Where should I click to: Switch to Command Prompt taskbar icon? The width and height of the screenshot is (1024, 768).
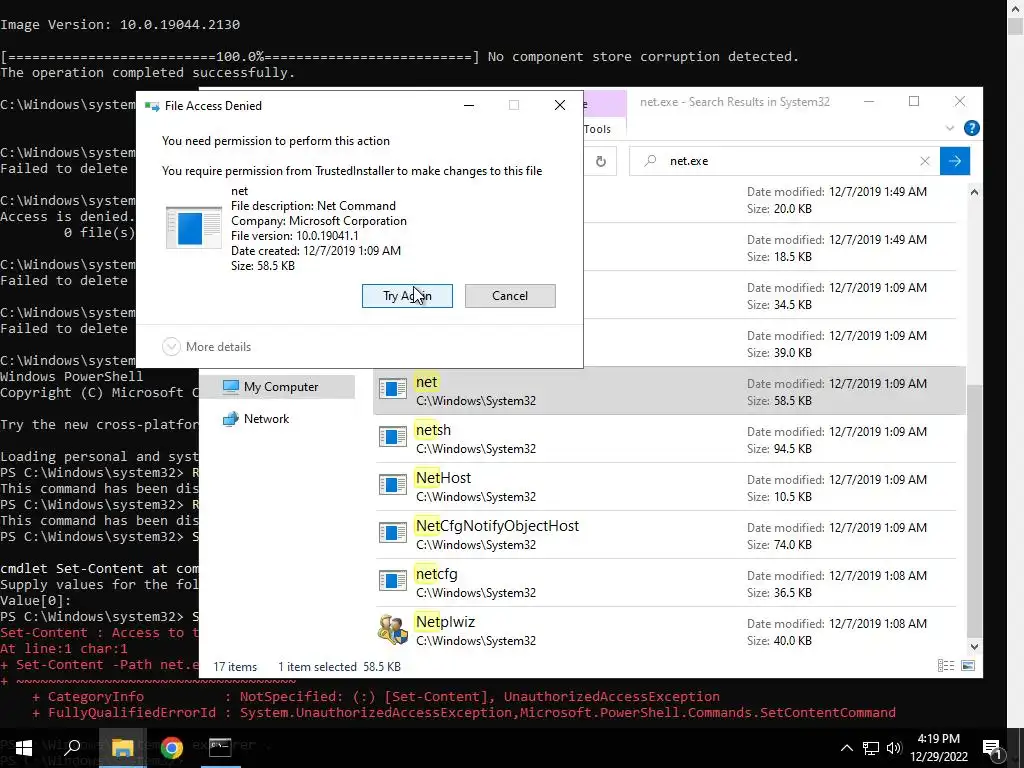coord(220,748)
